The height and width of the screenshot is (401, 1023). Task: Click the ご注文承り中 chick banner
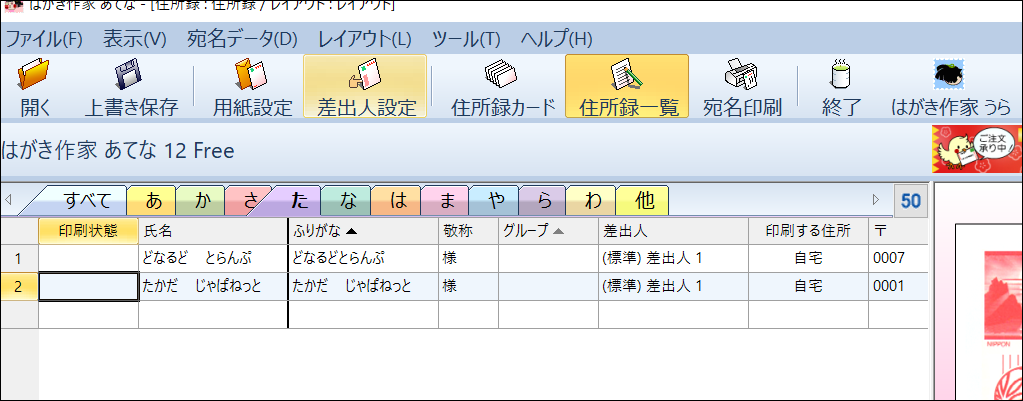click(977, 149)
